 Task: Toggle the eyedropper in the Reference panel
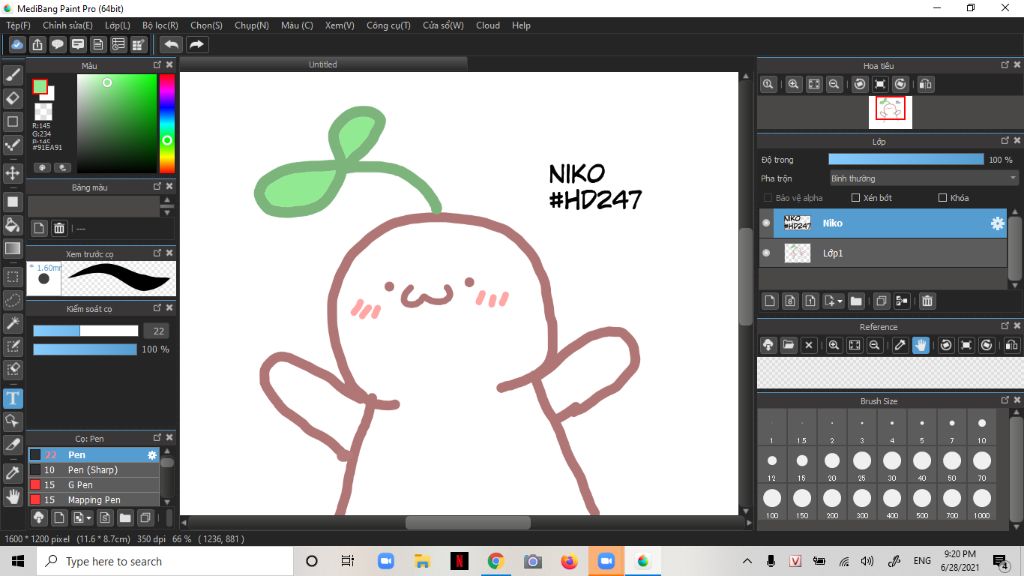tap(900, 345)
